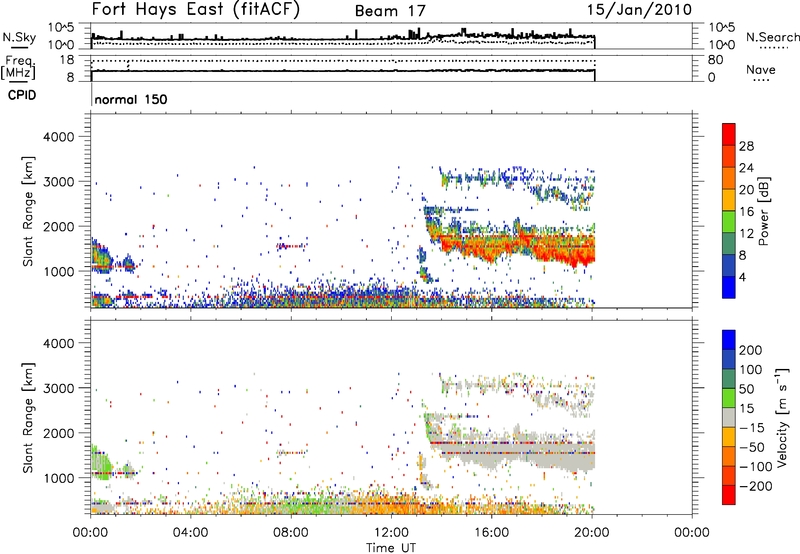Click the "Power [dB]" colorbar title
Viewport: 800px width, 554px height.
763,211
